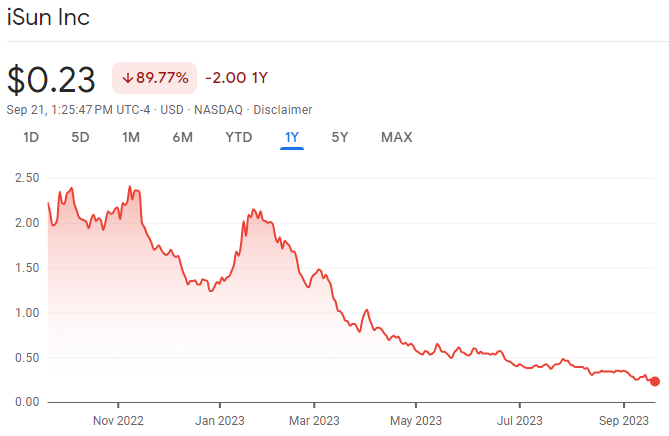The image size is (669, 436).
Task: Choose the 1M chart range
Action: click(x=131, y=137)
